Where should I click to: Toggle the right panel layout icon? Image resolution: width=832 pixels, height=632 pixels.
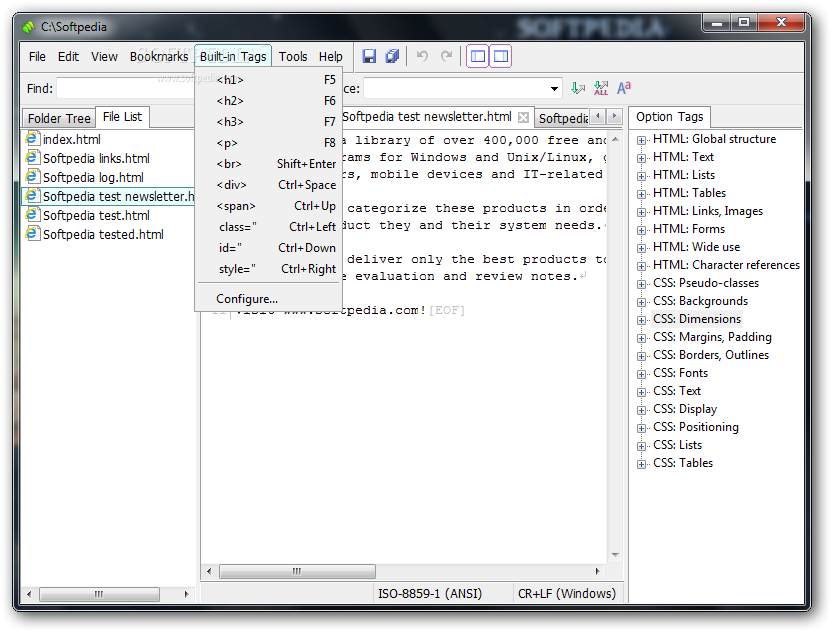501,56
